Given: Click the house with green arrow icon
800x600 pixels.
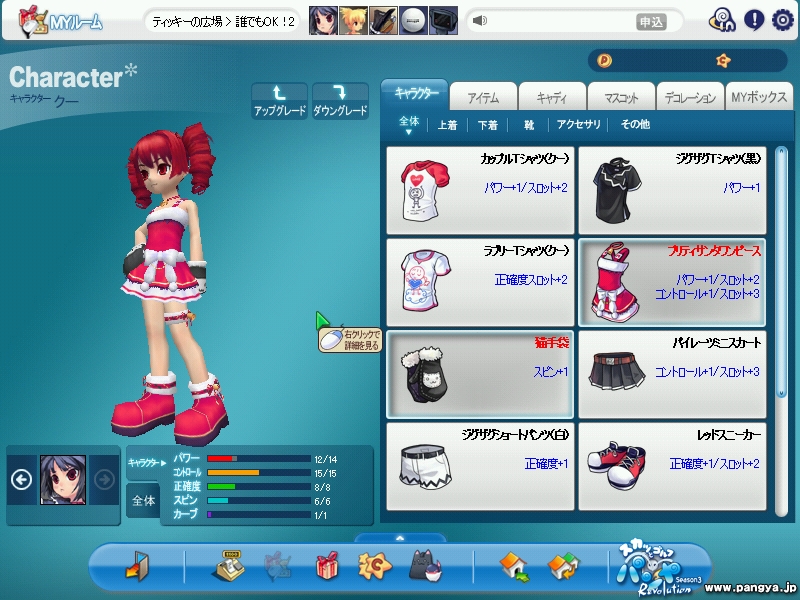Looking at the screenshot, I should pos(515,568).
